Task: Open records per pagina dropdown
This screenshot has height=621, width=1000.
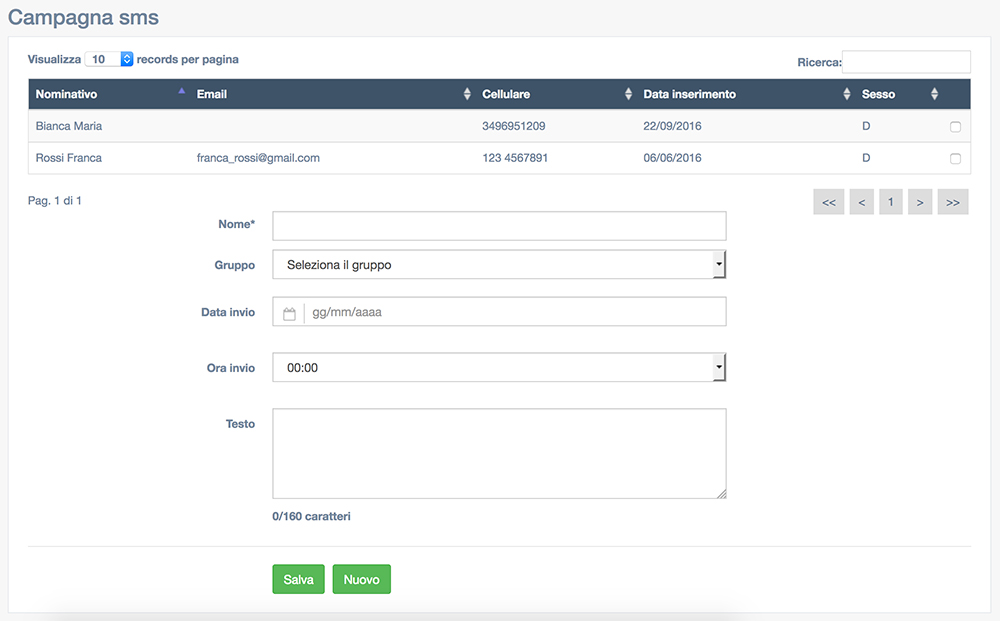Action: click(x=109, y=59)
